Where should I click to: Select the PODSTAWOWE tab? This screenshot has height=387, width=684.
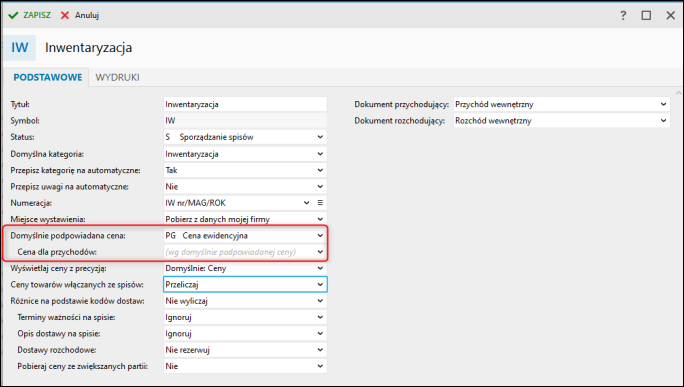48,77
